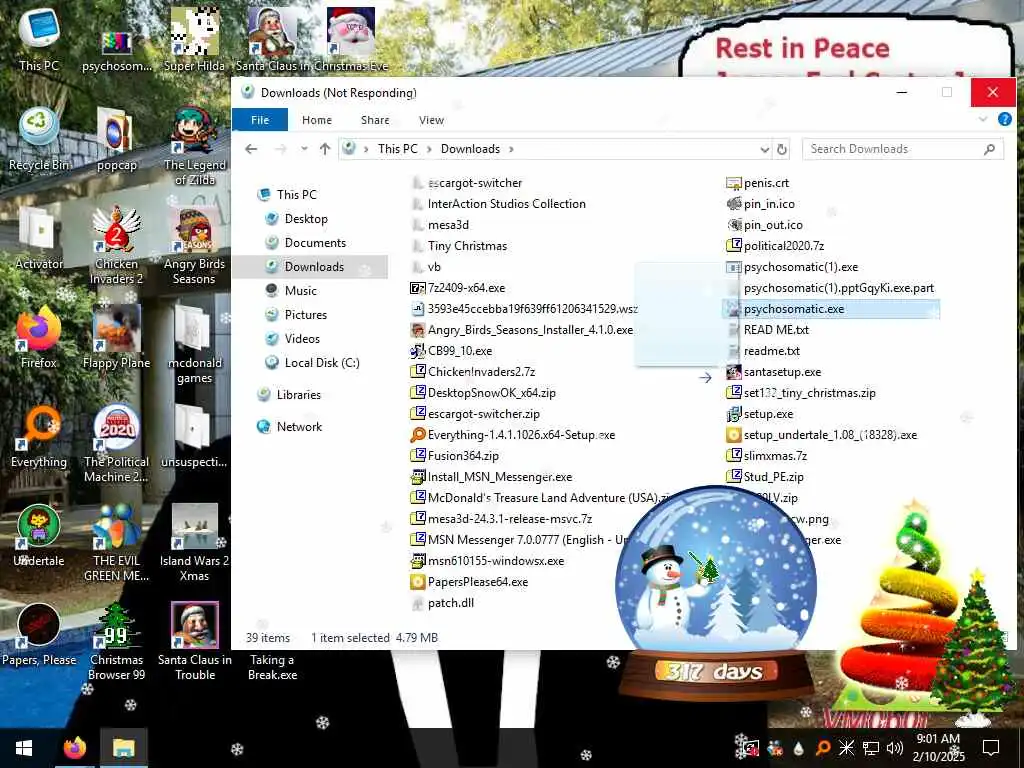This screenshot has width=1024, height=768.
Task: Open the View ribbon tab
Action: coord(431,120)
